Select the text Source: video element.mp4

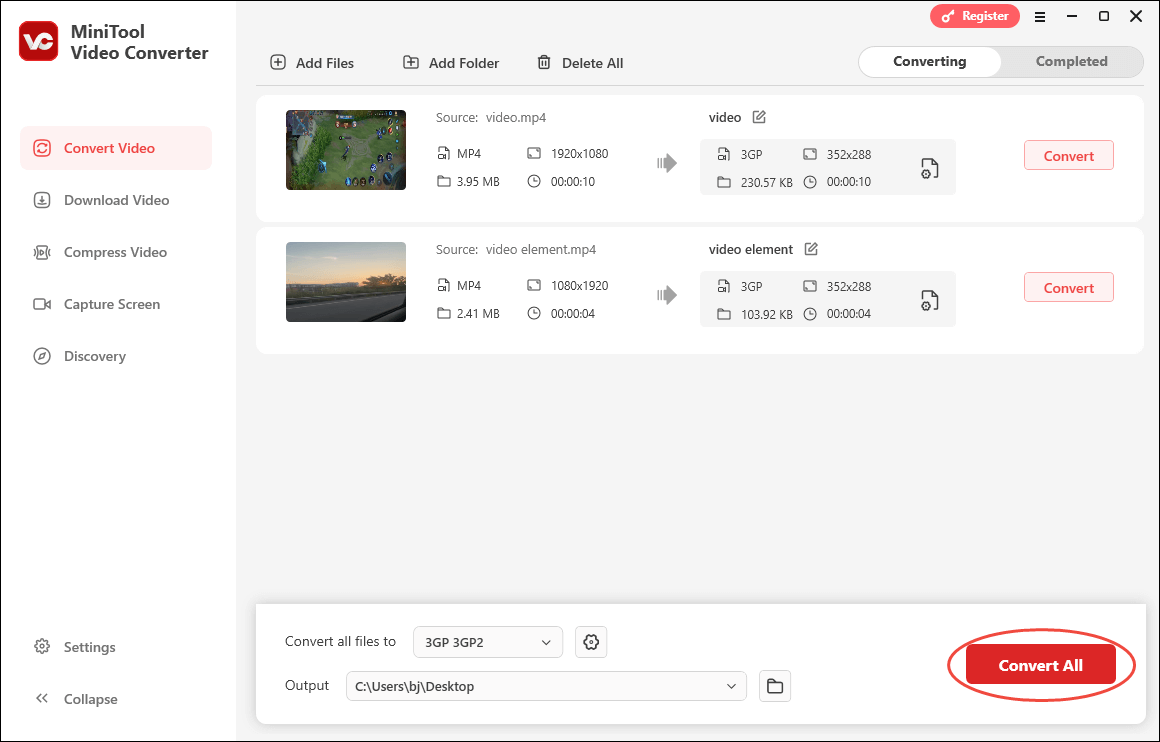coord(516,249)
